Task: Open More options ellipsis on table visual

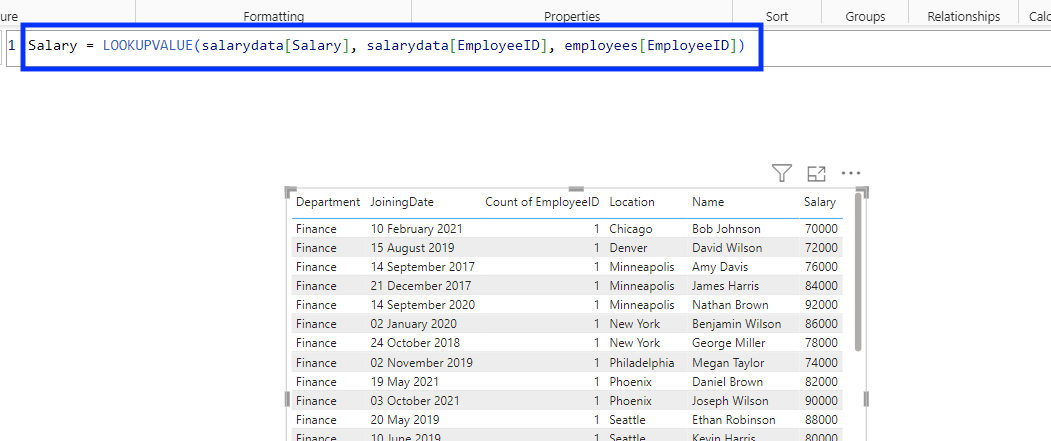Action: point(851,173)
